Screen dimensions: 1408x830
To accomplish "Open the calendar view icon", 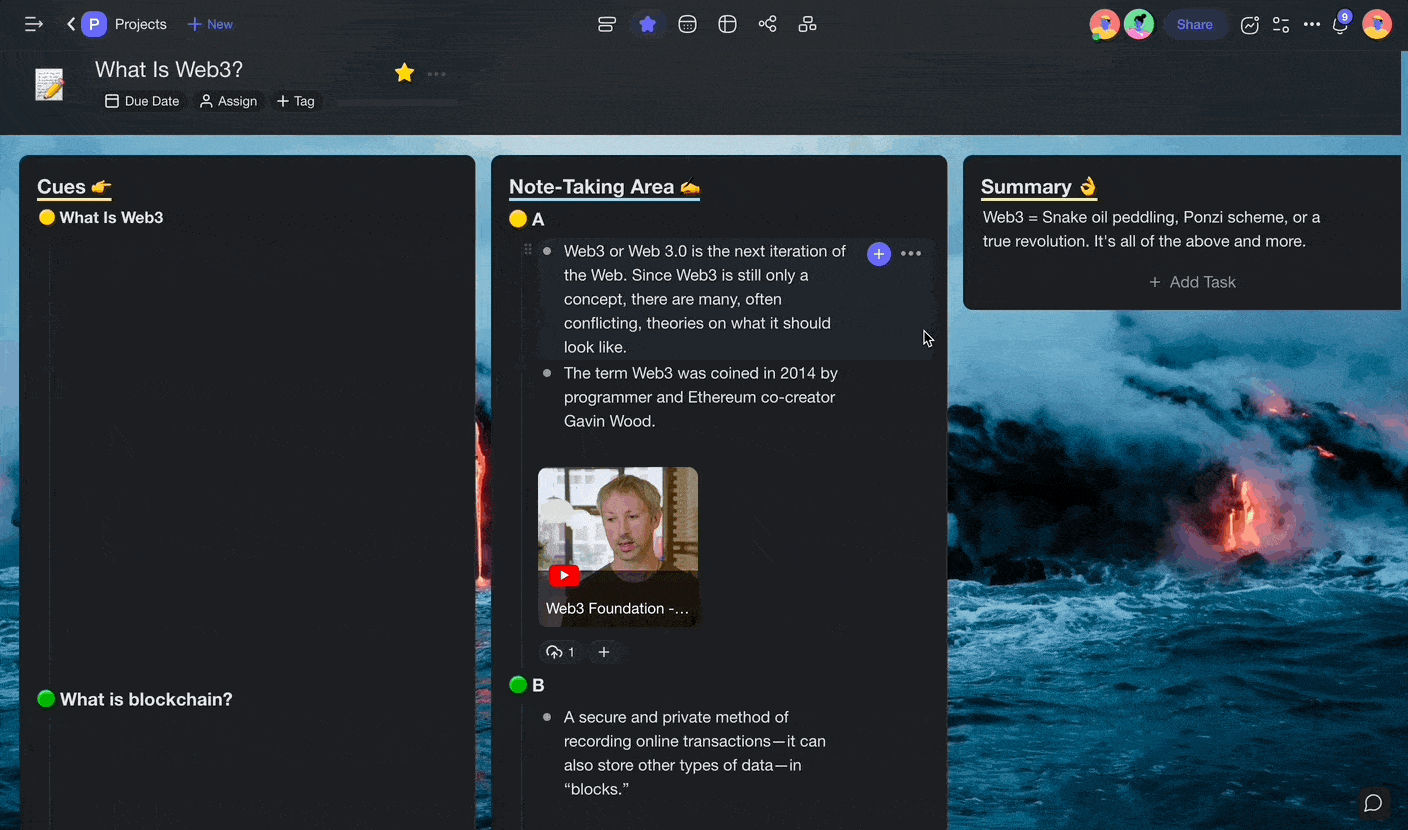I will (x=687, y=24).
